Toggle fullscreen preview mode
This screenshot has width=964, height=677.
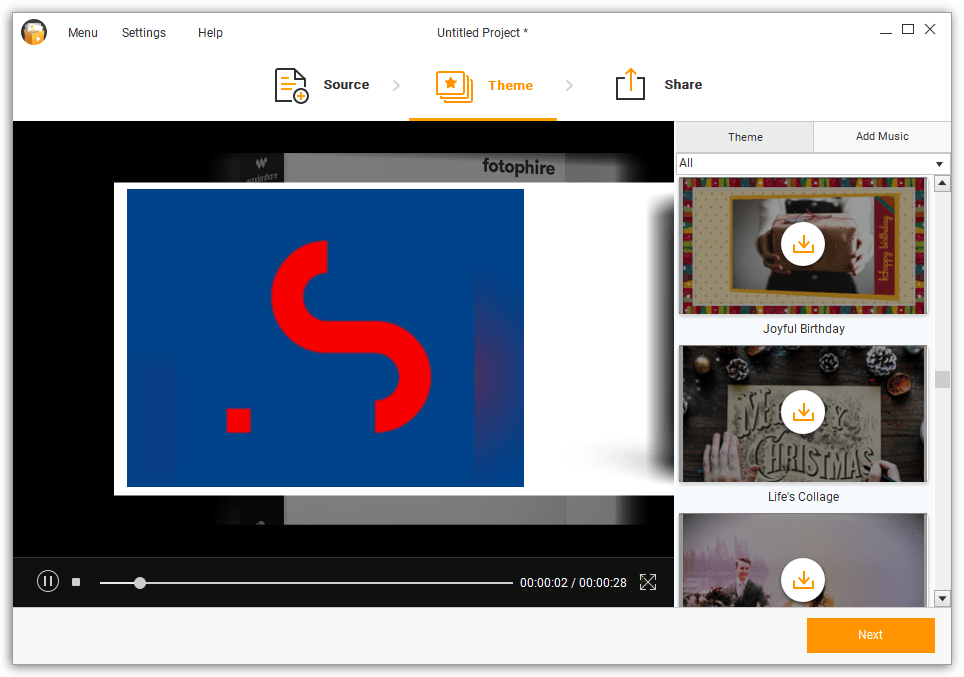[x=648, y=582]
